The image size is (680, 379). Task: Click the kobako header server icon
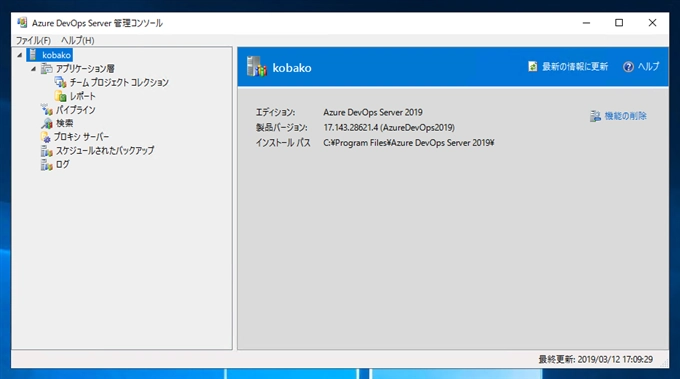pos(256,67)
